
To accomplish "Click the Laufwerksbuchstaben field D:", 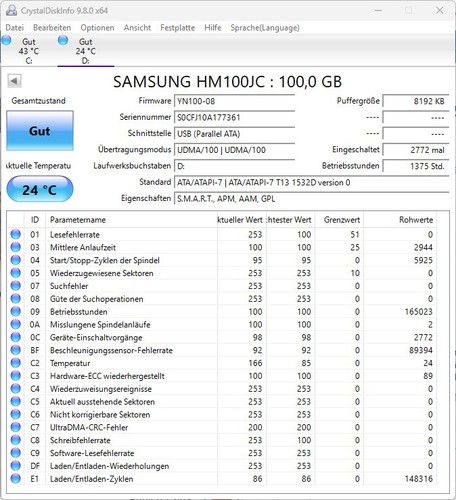I will tap(234, 166).
